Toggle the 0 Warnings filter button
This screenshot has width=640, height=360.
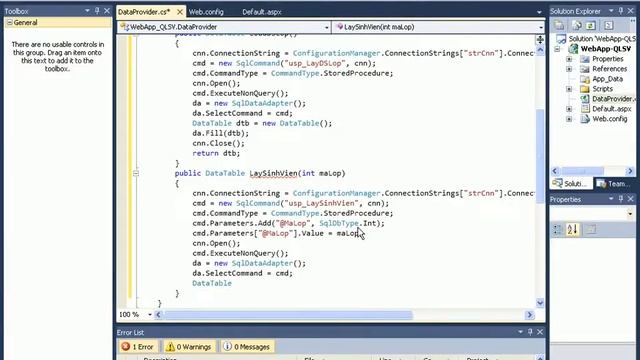[x=189, y=347]
